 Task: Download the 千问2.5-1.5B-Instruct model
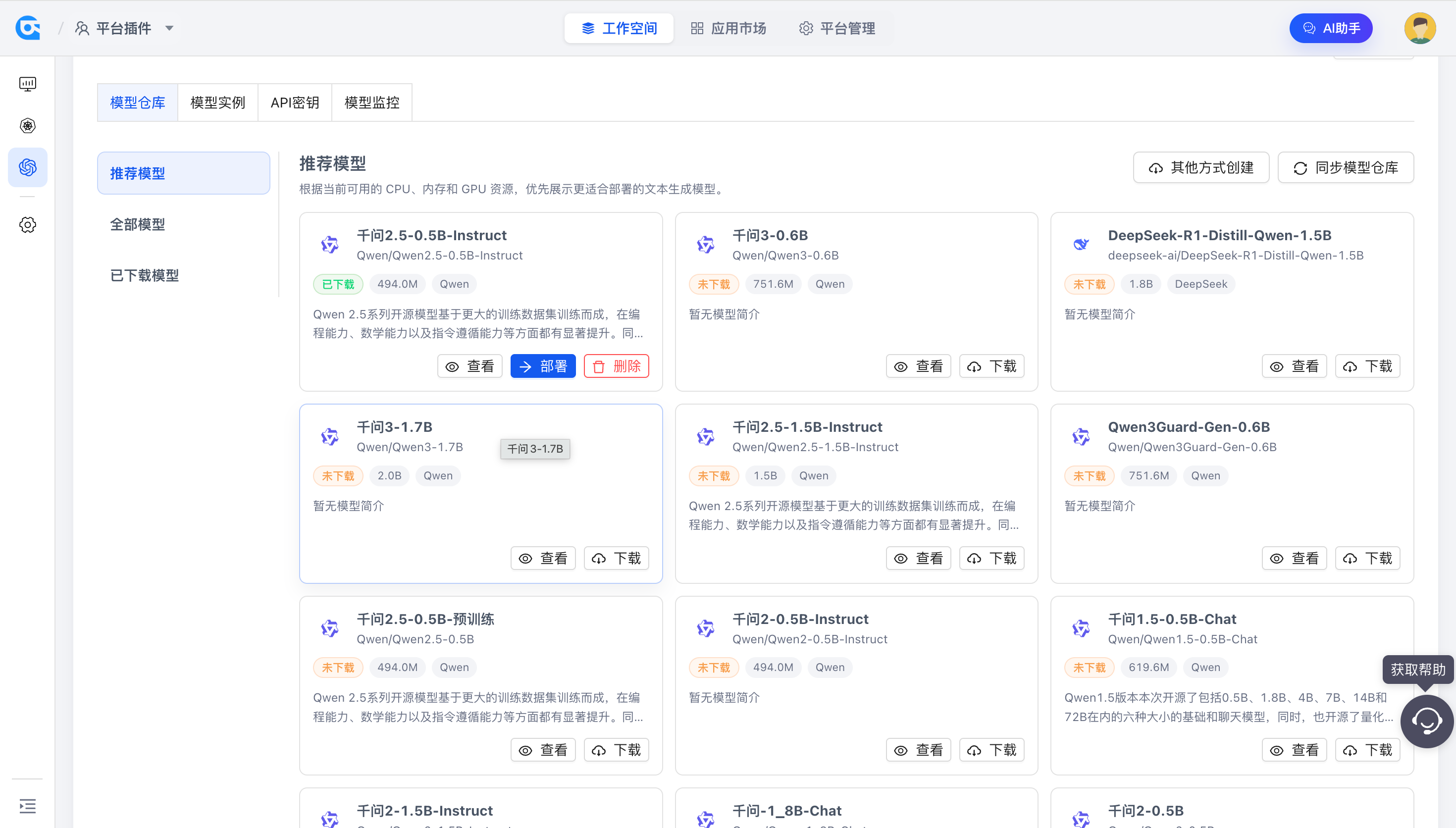tap(991, 558)
